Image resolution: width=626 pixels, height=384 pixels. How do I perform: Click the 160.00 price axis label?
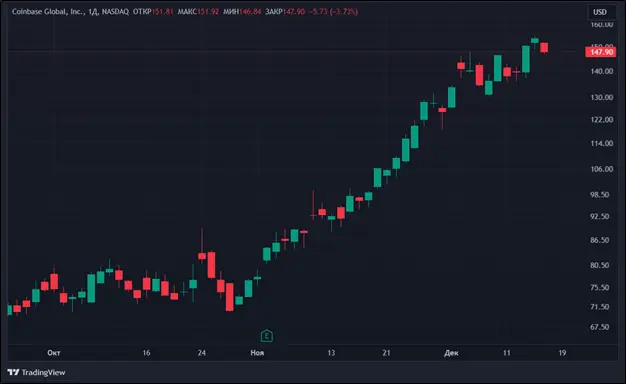[x=602, y=24]
